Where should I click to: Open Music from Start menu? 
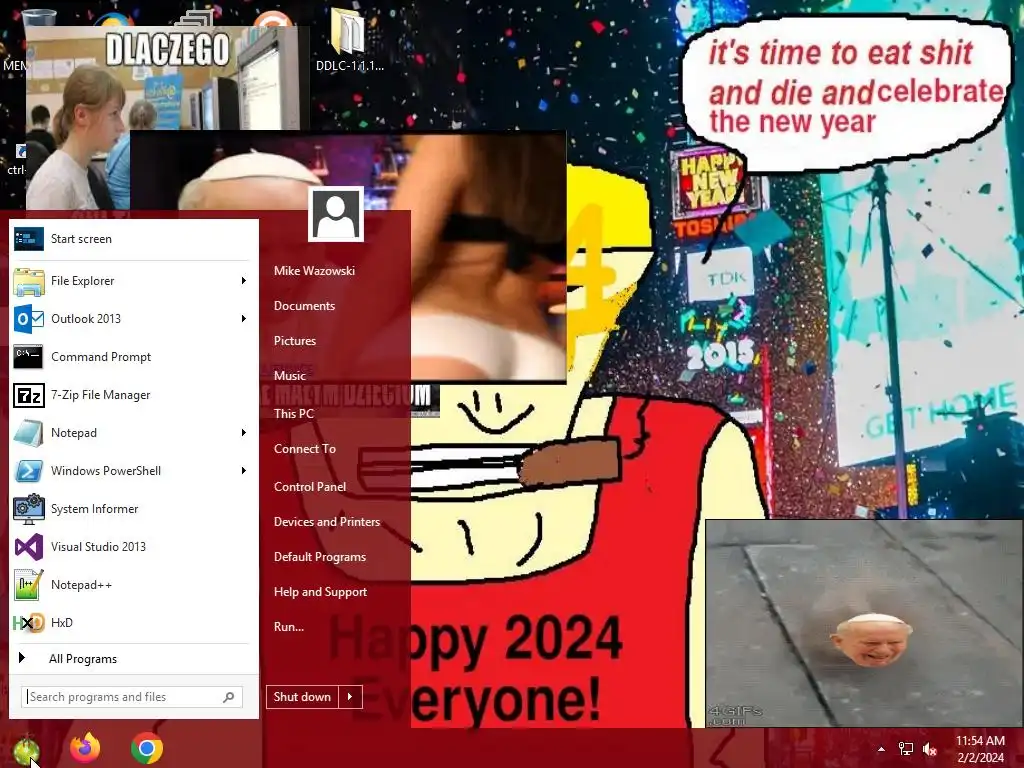click(289, 376)
